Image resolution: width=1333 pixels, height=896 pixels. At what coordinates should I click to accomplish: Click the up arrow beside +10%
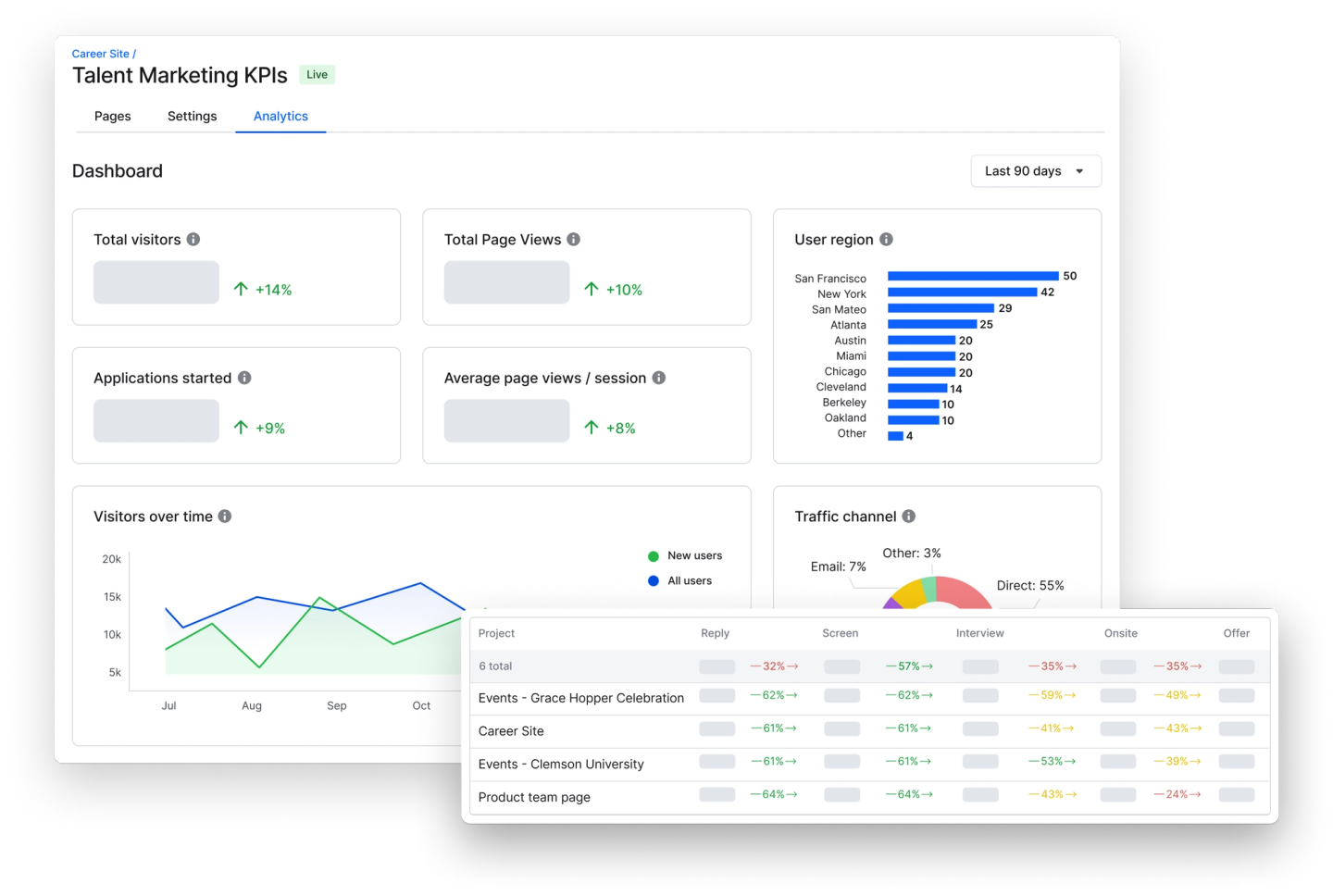[592, 289]
